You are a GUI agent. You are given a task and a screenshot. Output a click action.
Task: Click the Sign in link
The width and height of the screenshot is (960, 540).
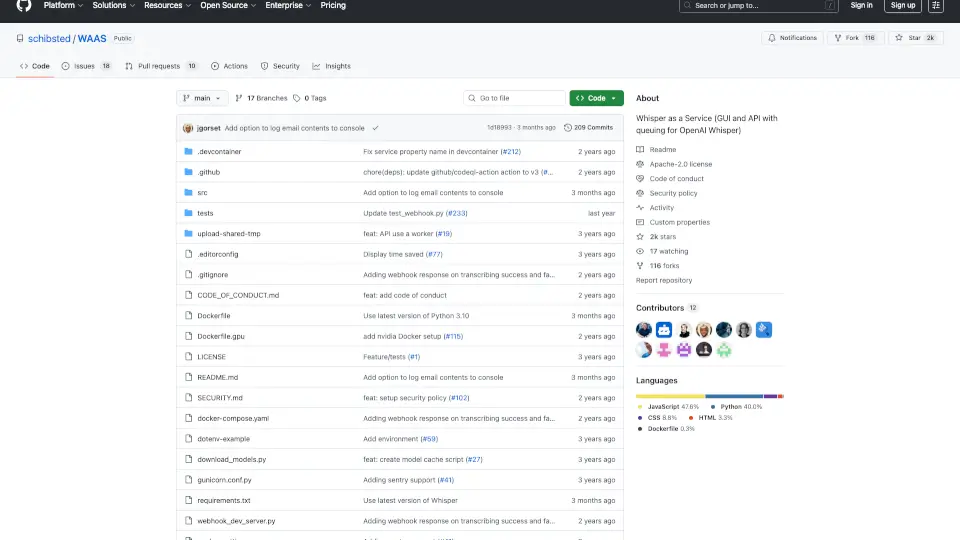tap(861, 6)
